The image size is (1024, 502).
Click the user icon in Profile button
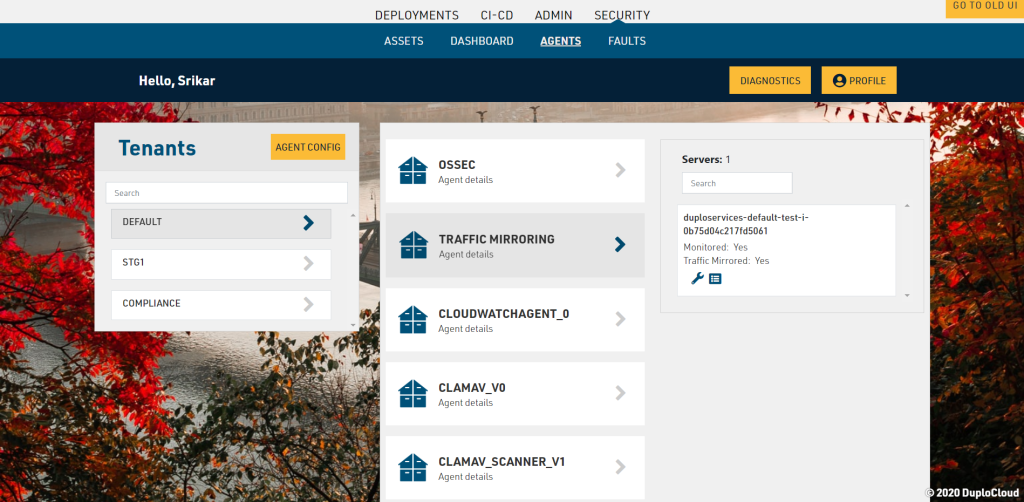839,81
